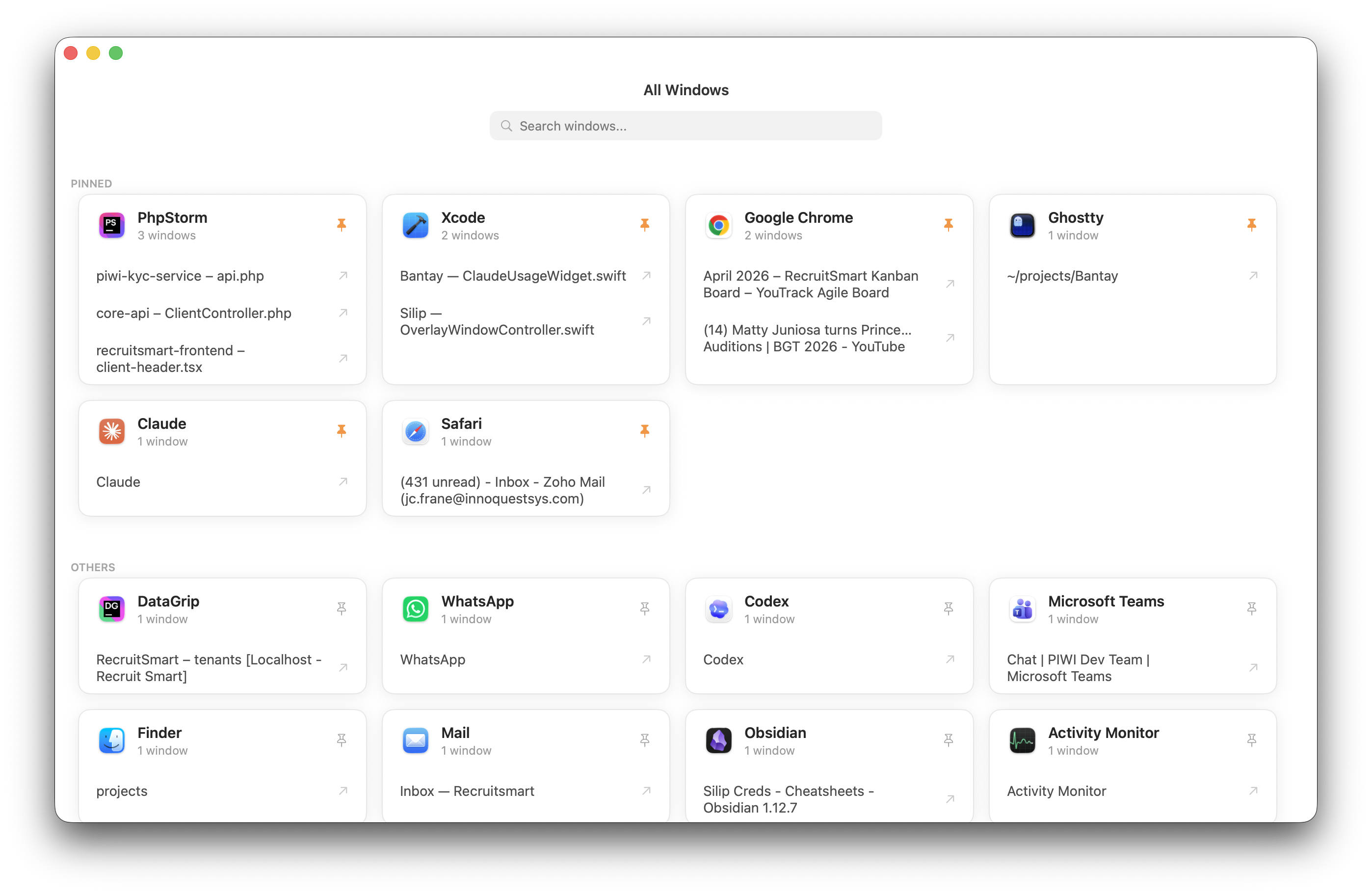Open arrow for ~/projects/Bantay Ghostty window
This screenshot has height=895, width=1372.
[1253, 276]
